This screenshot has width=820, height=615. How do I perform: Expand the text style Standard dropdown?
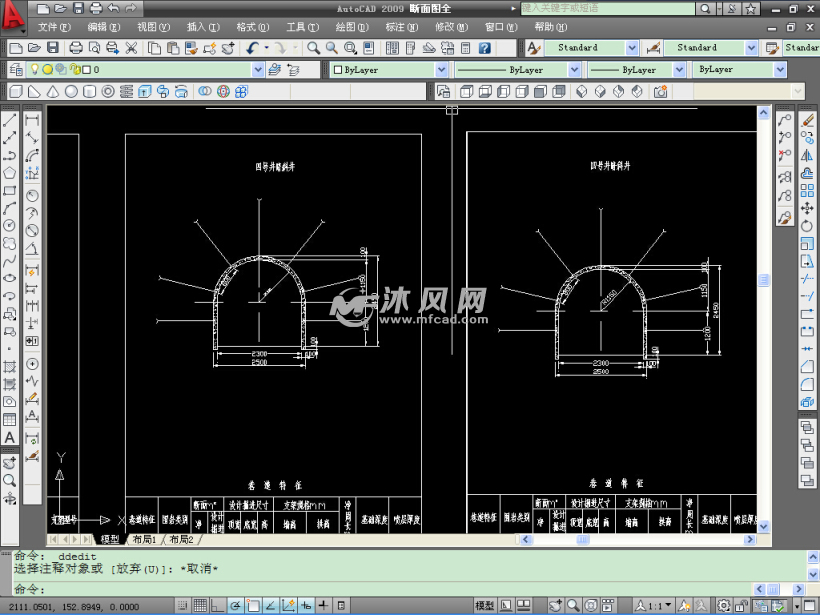[632, 48]
